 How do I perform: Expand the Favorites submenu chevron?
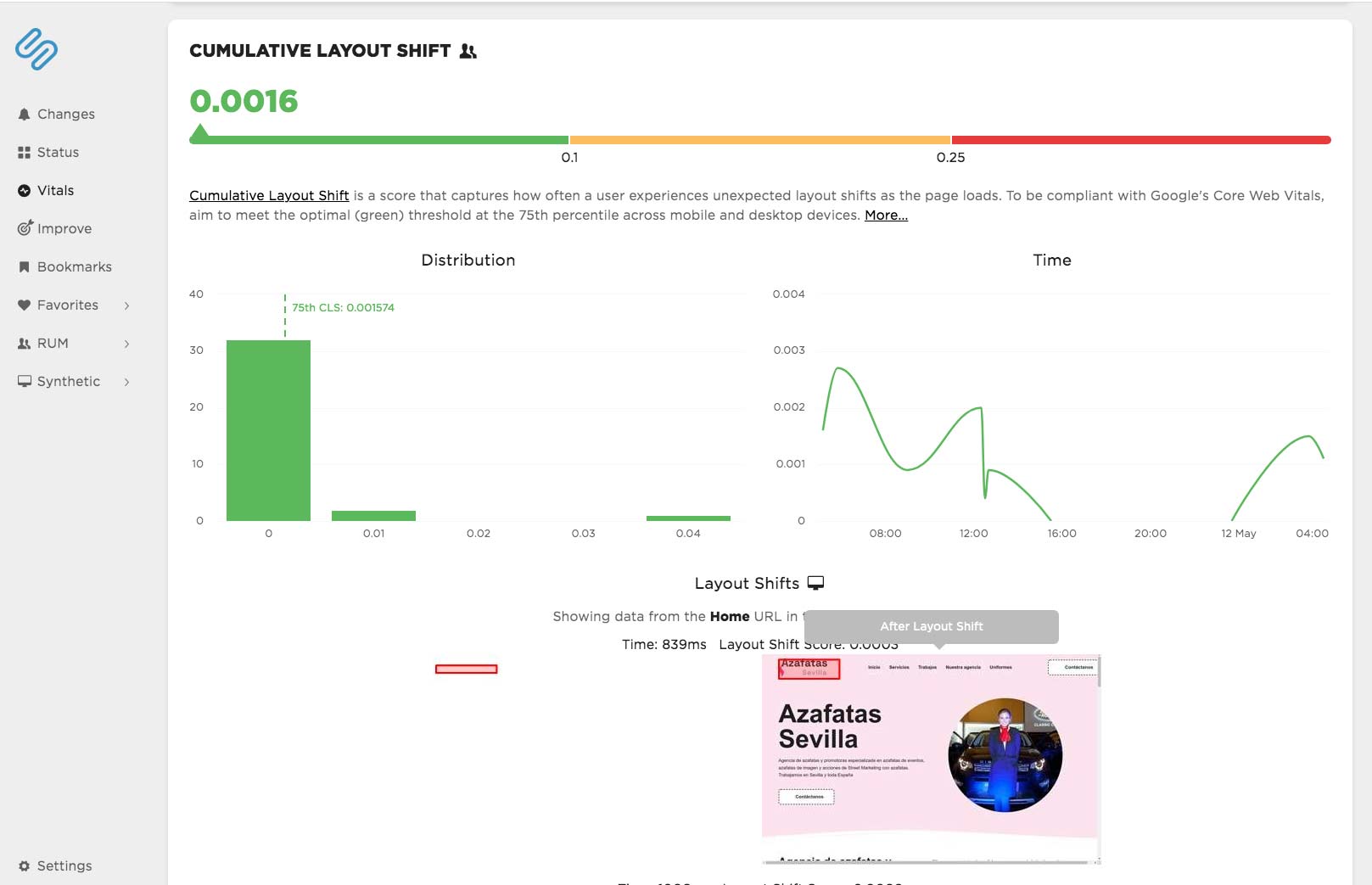coord(127,305)
